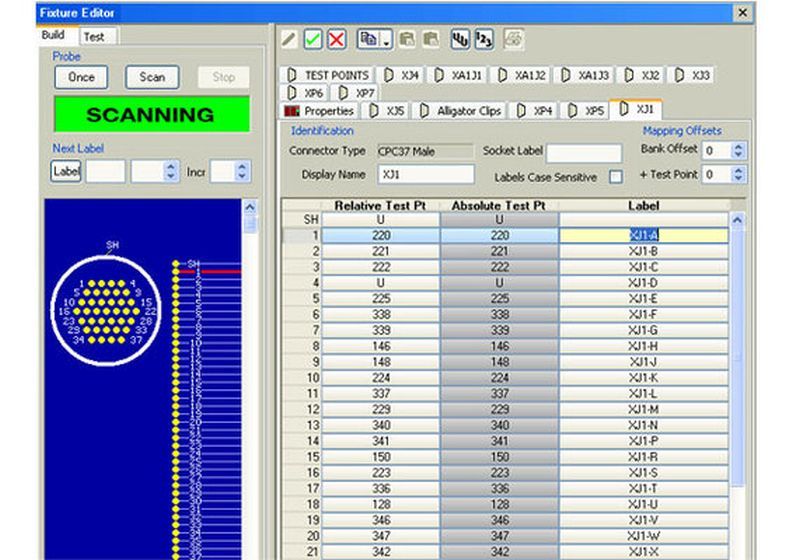Image resolution: width=800 pixels, height=560 pixels.
Task: Adjust the Bank Offset spinner arrows
Action: (738, 151)
